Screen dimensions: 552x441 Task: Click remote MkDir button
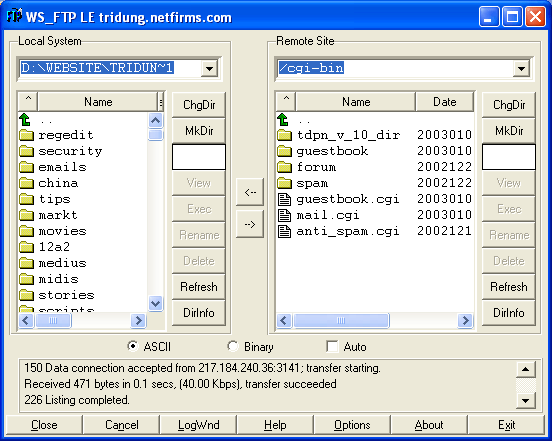click(509, 131)
